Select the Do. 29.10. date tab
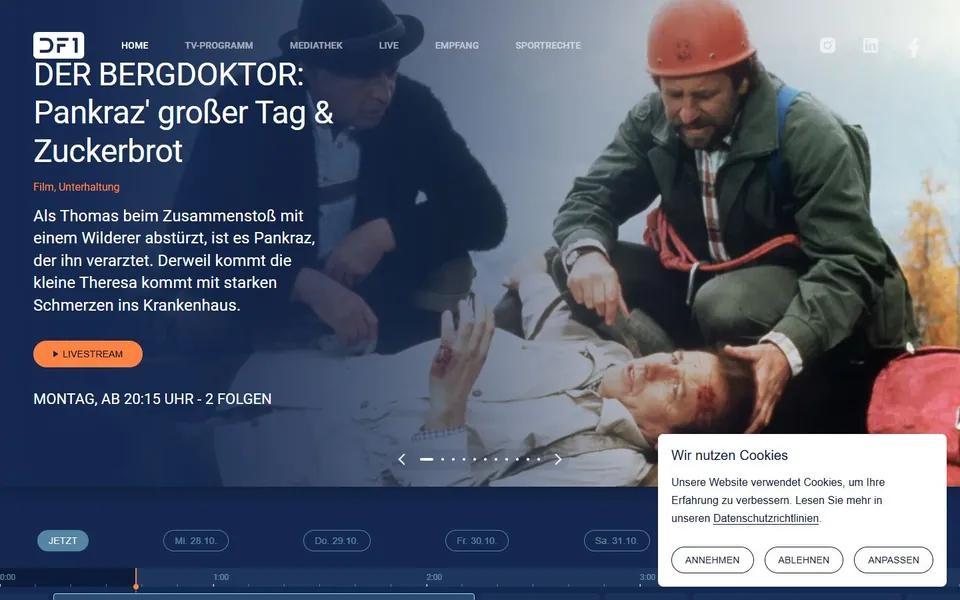 (337, 541)
